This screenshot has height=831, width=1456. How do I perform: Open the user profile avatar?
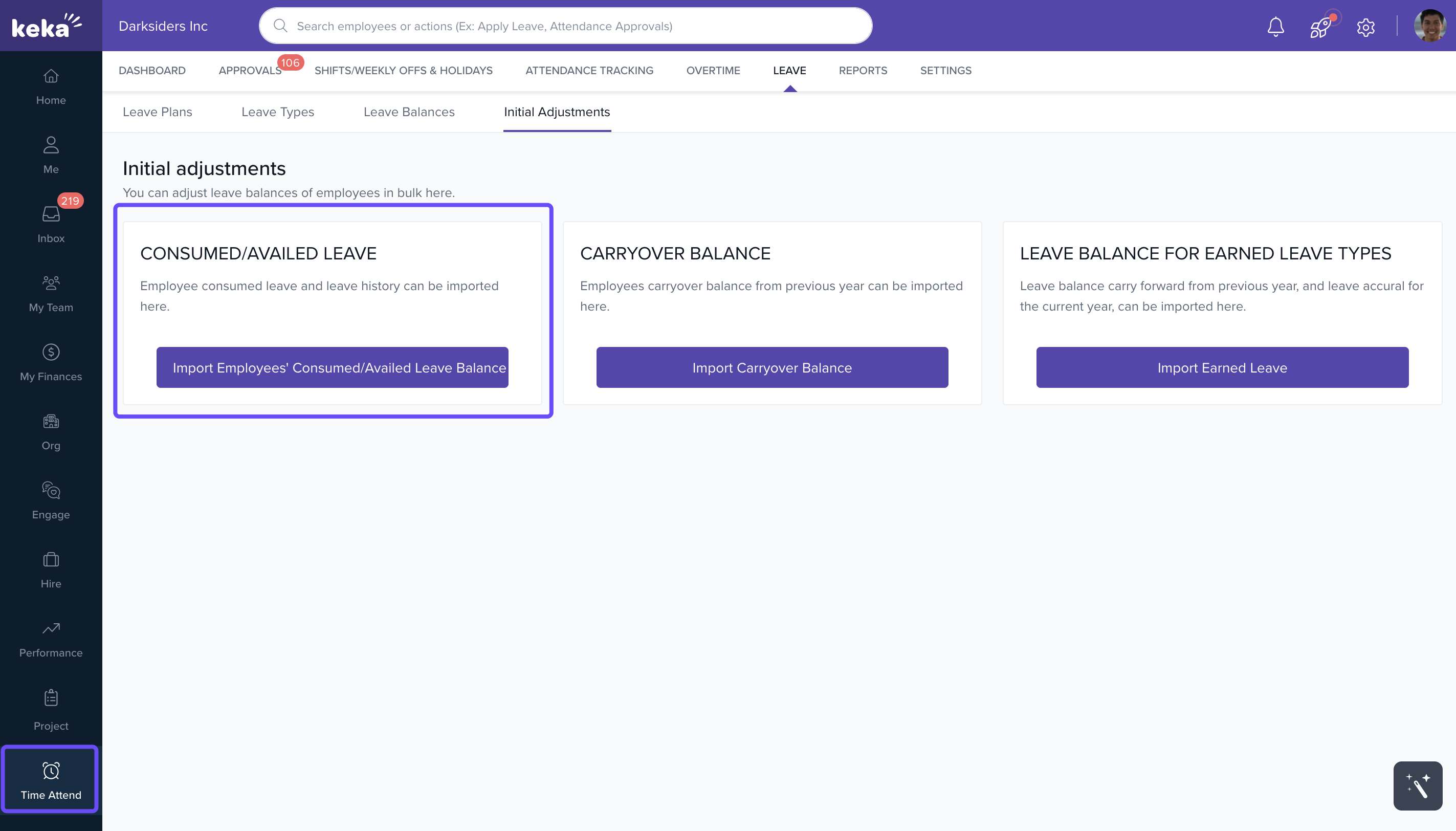pyautogui.click(x=1429, y=26)
